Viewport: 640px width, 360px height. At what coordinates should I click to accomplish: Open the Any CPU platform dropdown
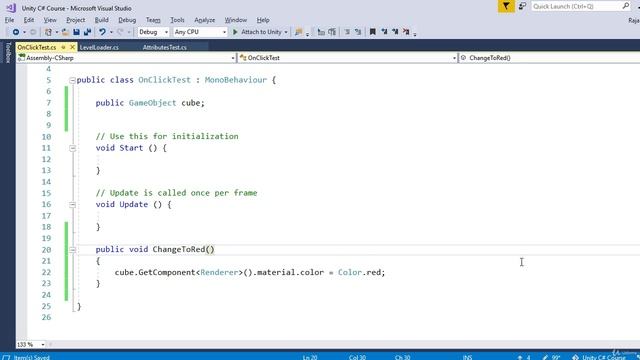(x=200, y=32)
